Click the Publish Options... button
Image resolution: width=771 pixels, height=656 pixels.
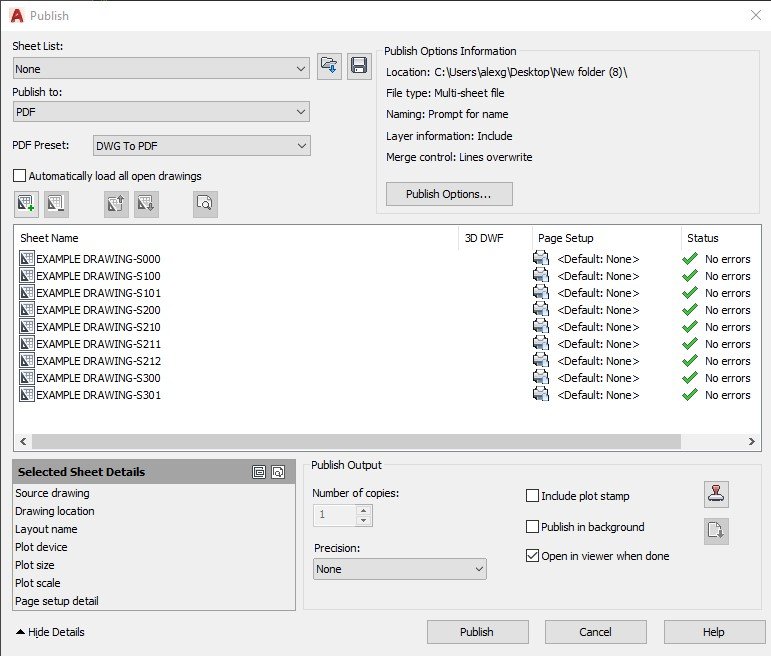point(449,194)
